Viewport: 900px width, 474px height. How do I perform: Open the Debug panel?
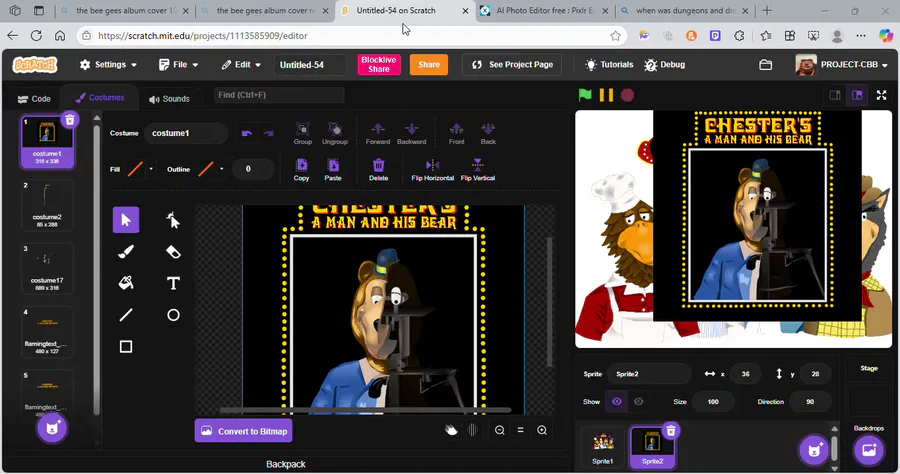[665, 65]
